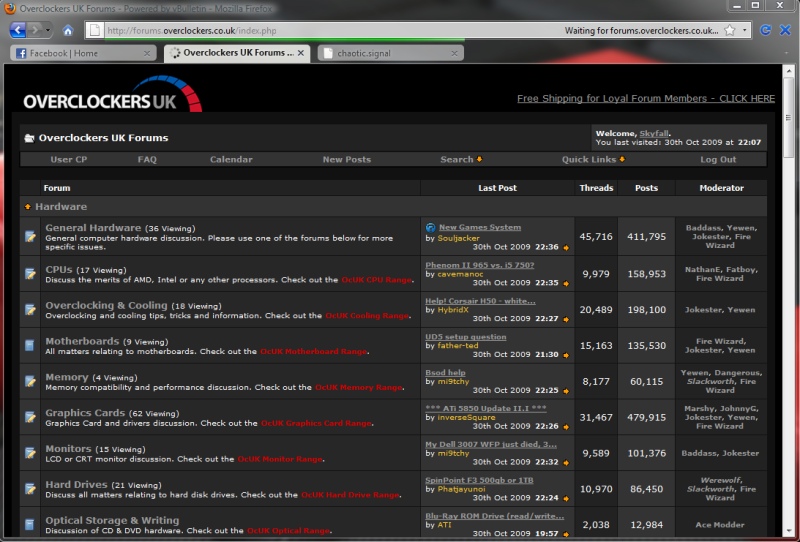Viewport: 800px width, 542px height.
Task: Click the CPUs forum status icon
Action: coord(30,274)
